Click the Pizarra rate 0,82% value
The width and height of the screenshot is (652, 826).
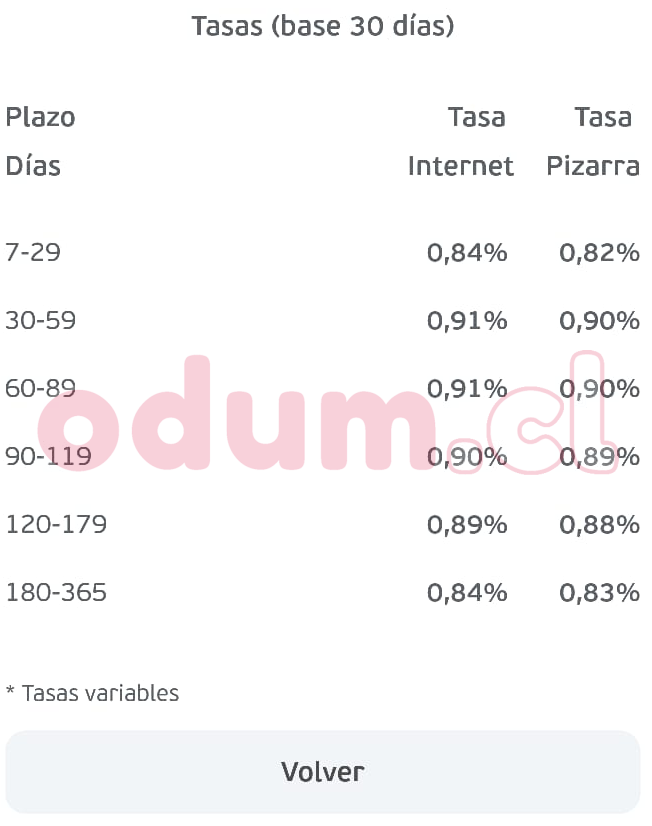point(599,253)
